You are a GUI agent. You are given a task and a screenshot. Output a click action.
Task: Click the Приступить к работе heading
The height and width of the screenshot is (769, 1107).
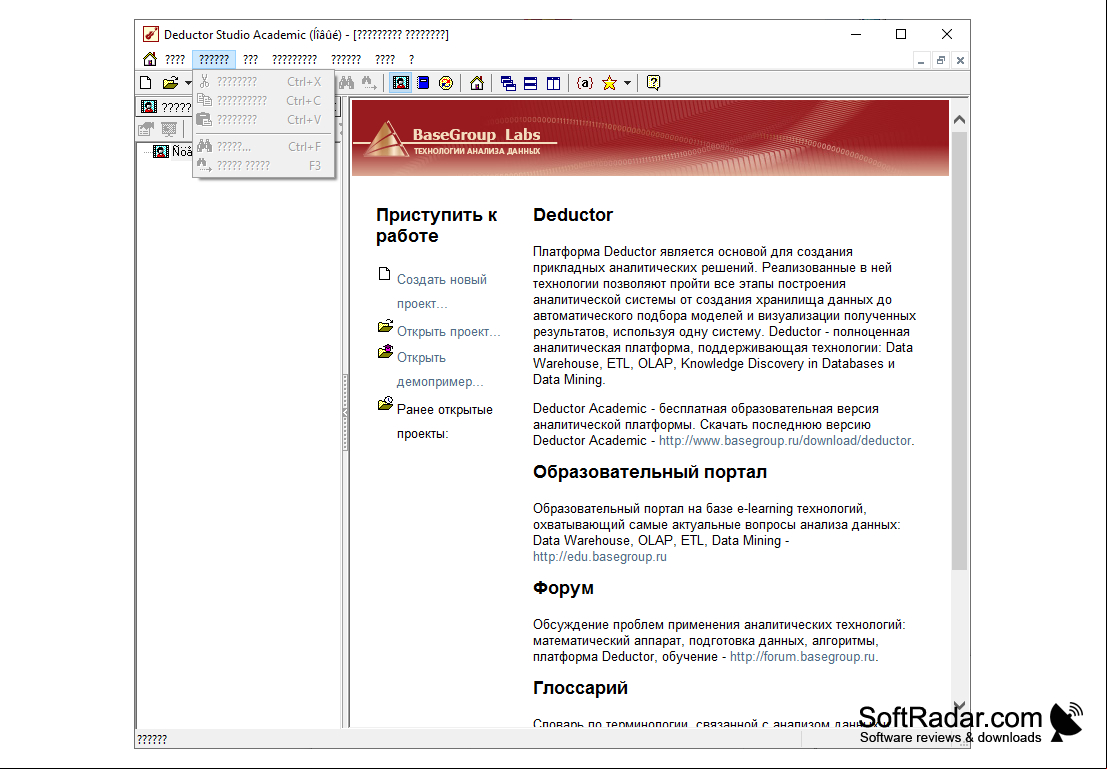(436, 225)
